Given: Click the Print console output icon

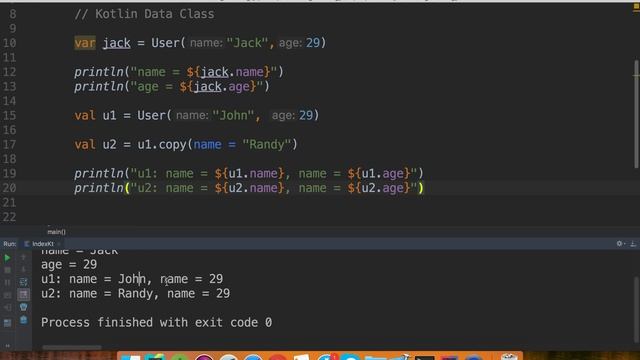Looking at the screenshot, I should pos(23,307).
